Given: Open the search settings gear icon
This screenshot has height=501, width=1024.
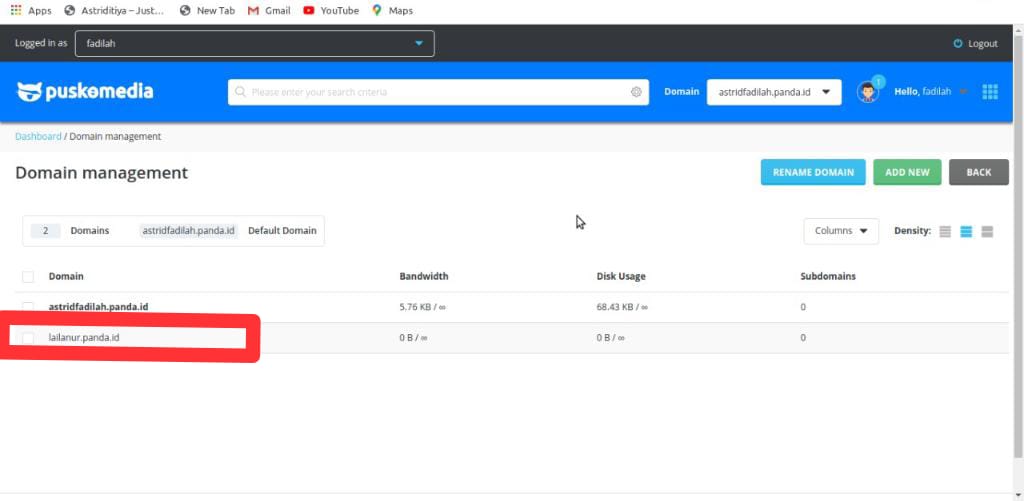Looking at the screenshot, I should coord(636,92).
